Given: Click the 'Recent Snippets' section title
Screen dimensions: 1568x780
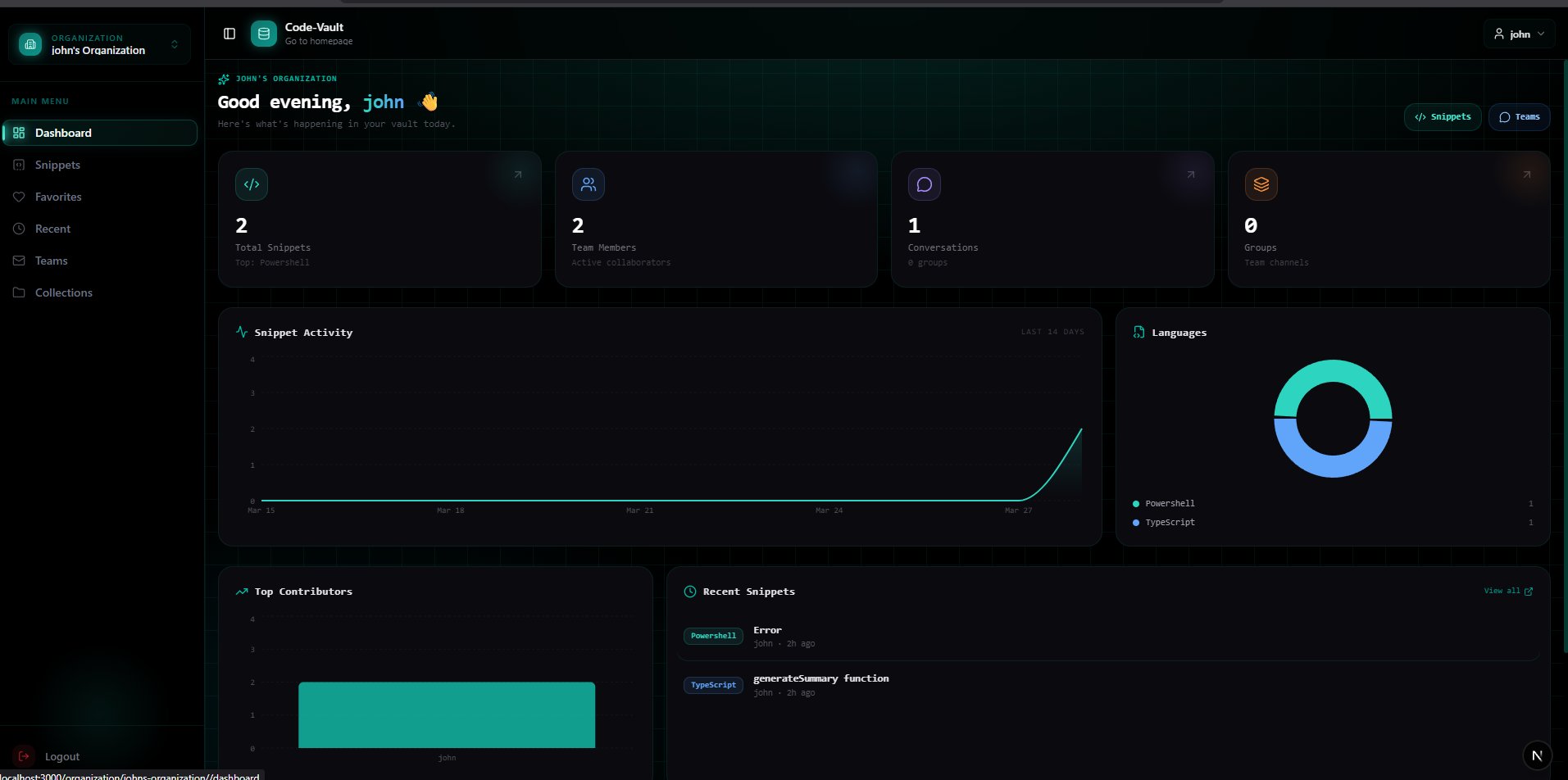Looking at the screenshot, I should [x=749, y=592].
